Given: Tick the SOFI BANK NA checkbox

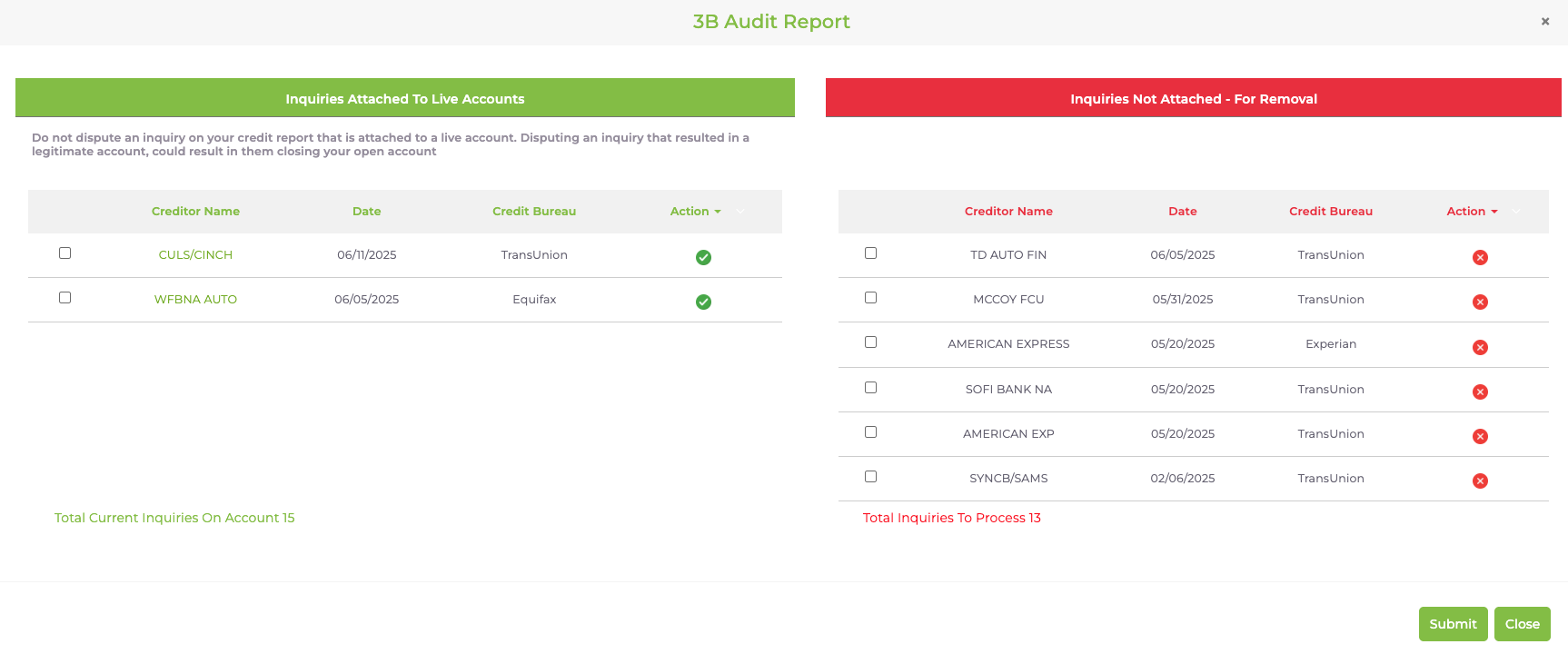Looking at the screenshot, I should pos(870,388).
